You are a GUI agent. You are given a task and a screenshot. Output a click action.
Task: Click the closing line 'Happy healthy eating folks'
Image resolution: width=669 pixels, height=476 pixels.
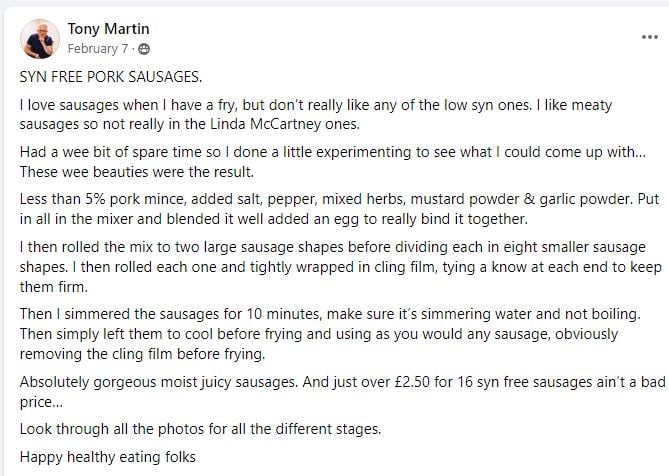[108, 457]
